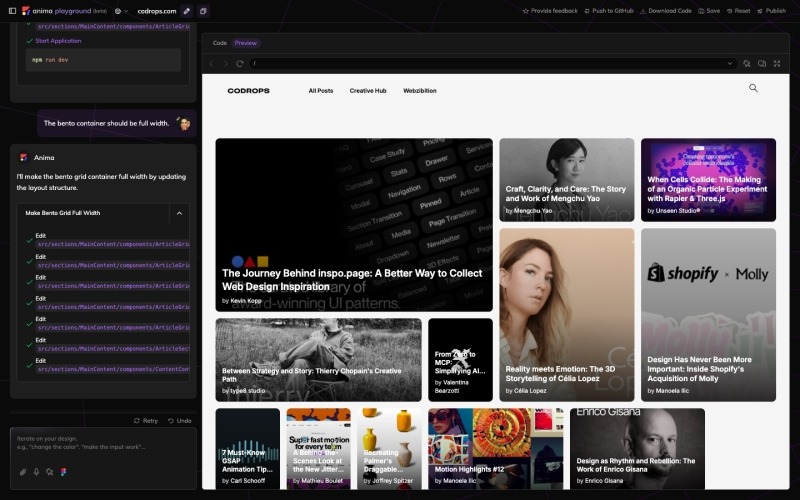Click the search magnifier on Codrops page
This screenshot has height=500, width=800.
point(753,88)
